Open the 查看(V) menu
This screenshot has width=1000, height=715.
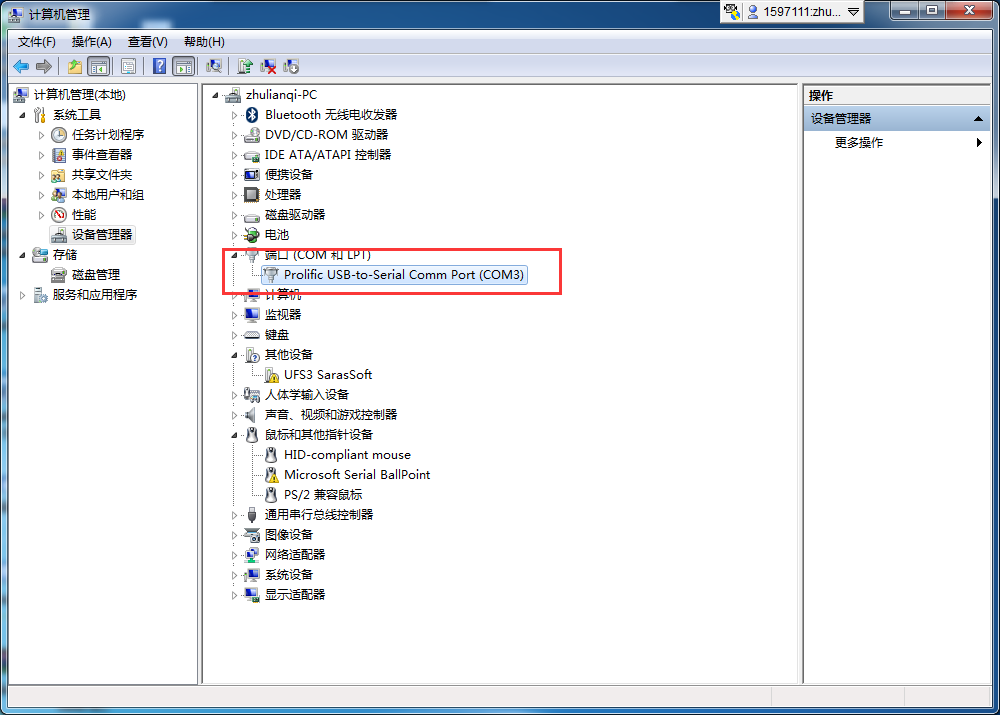148,42
